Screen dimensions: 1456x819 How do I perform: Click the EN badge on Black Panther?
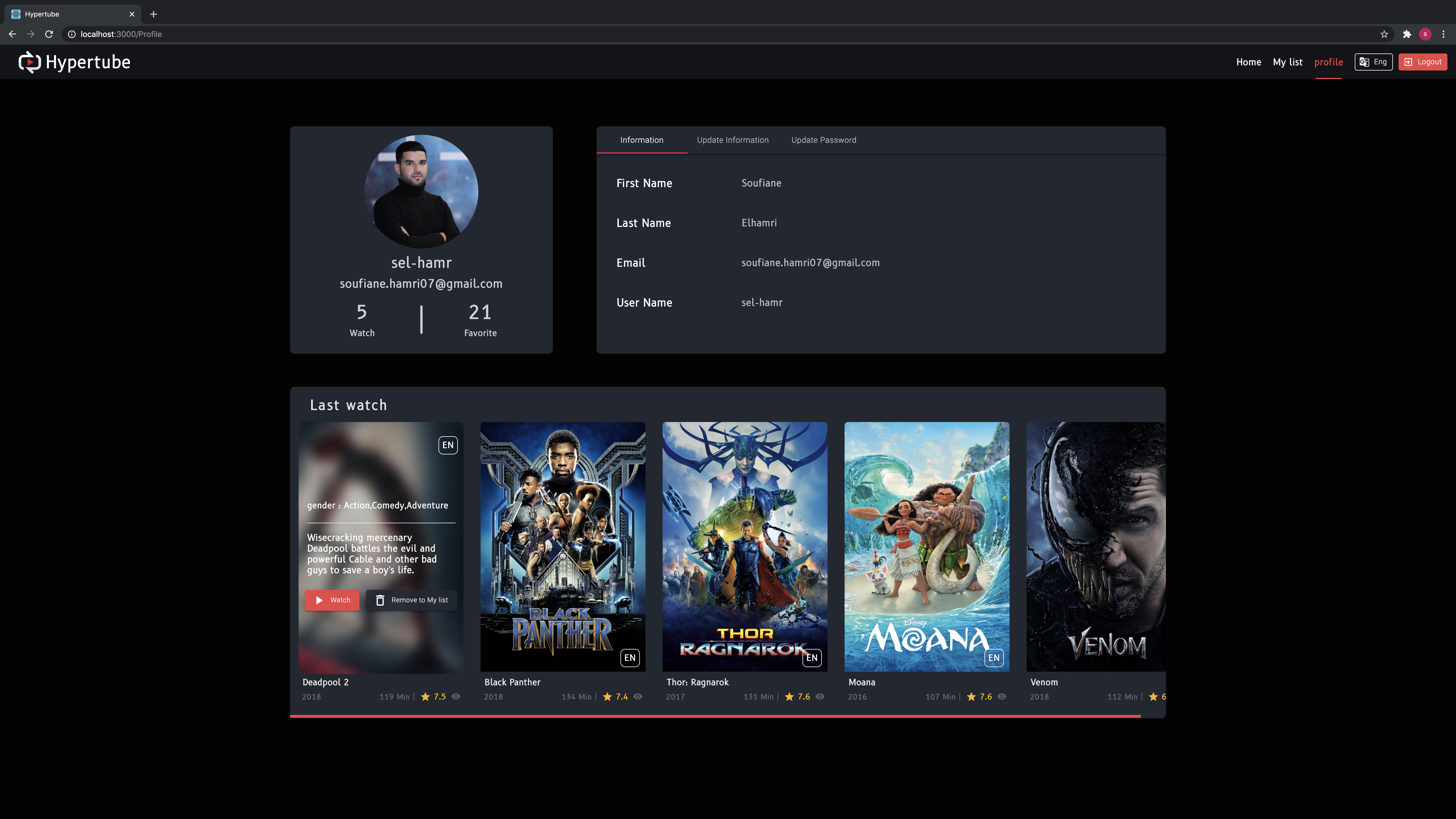tap(630, 657)
